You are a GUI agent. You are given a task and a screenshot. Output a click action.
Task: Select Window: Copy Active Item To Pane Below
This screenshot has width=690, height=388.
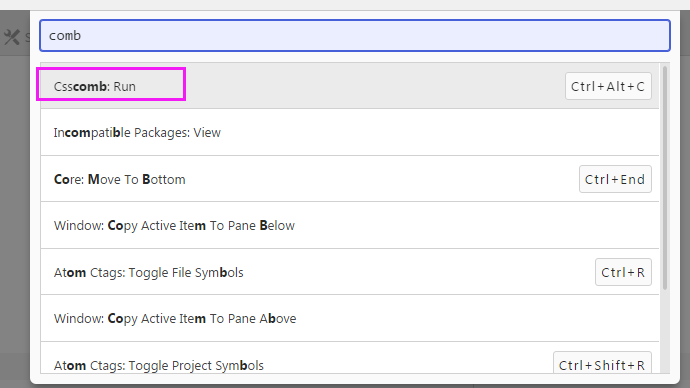(x=350, y=225)
